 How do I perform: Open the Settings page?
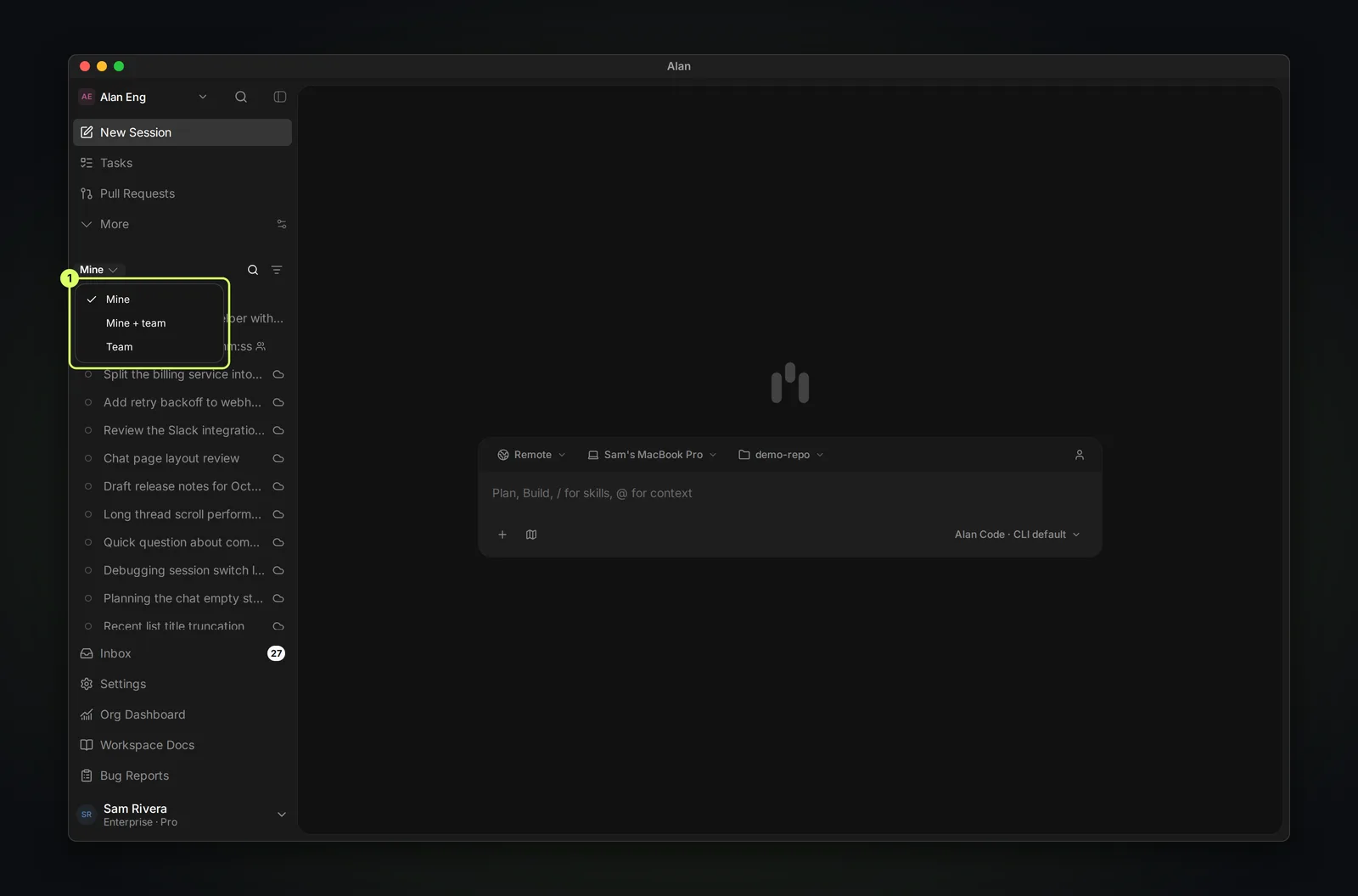pos(182,684)
